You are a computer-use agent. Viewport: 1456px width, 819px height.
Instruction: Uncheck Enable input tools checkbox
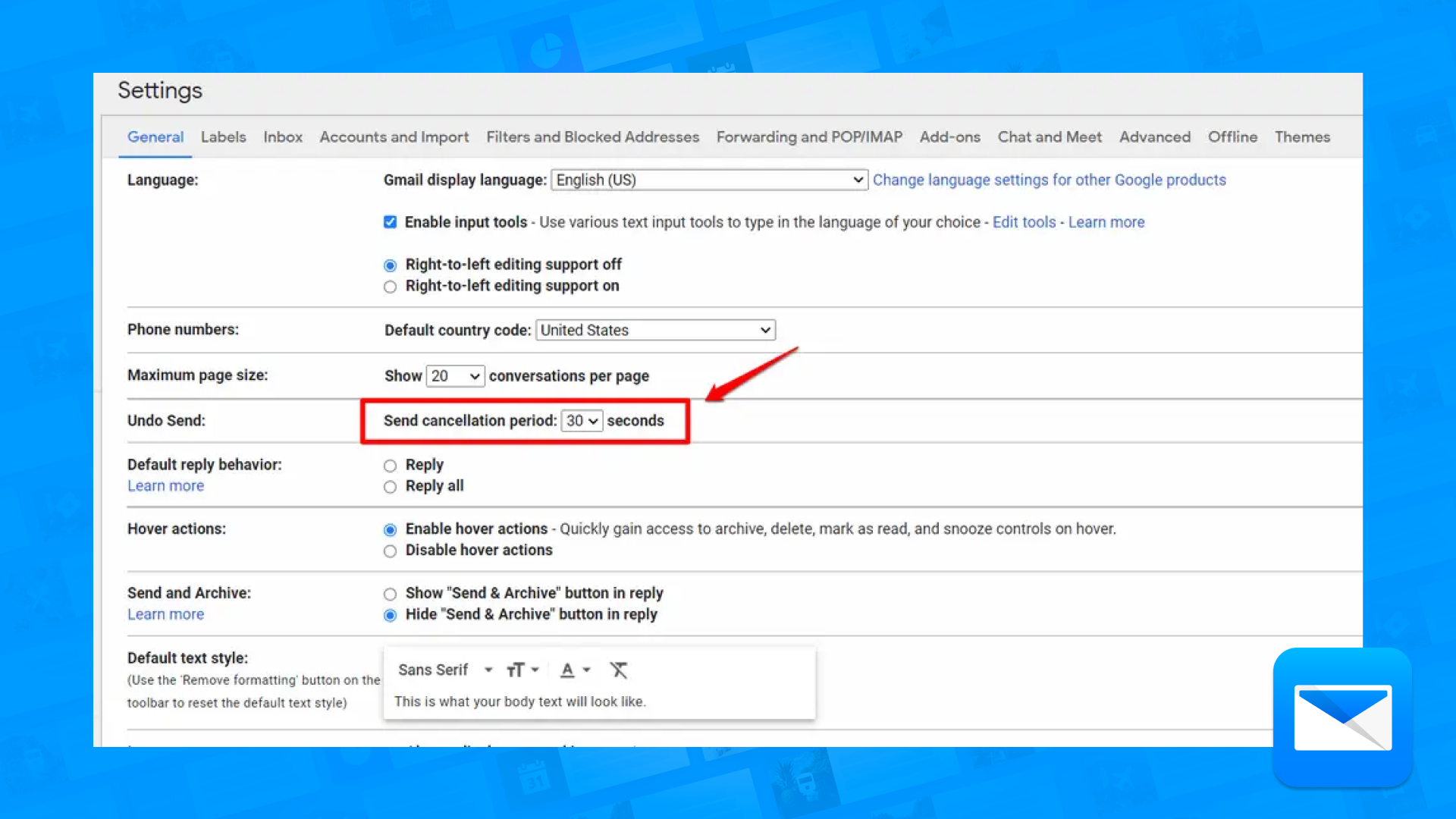point(390,222)
